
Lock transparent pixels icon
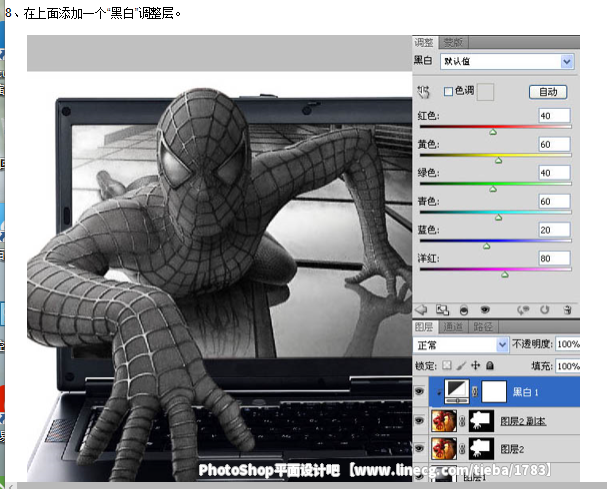click(447, 365)
